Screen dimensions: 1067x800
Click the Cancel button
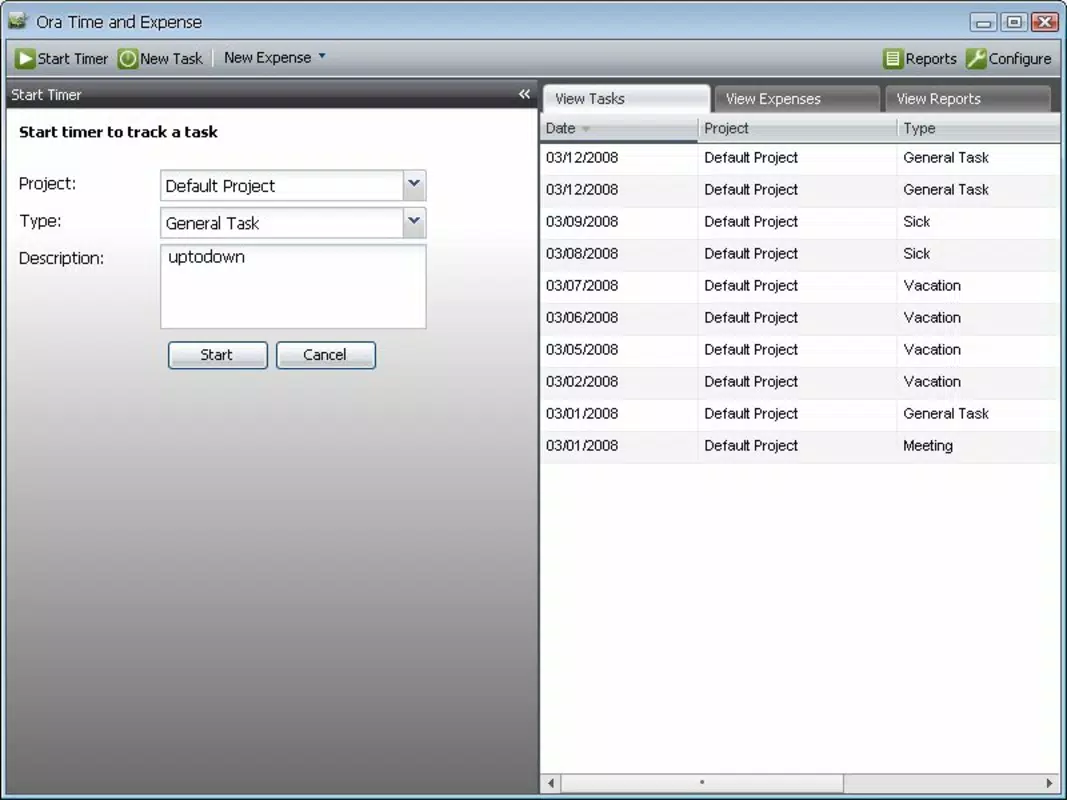[325, 355]
